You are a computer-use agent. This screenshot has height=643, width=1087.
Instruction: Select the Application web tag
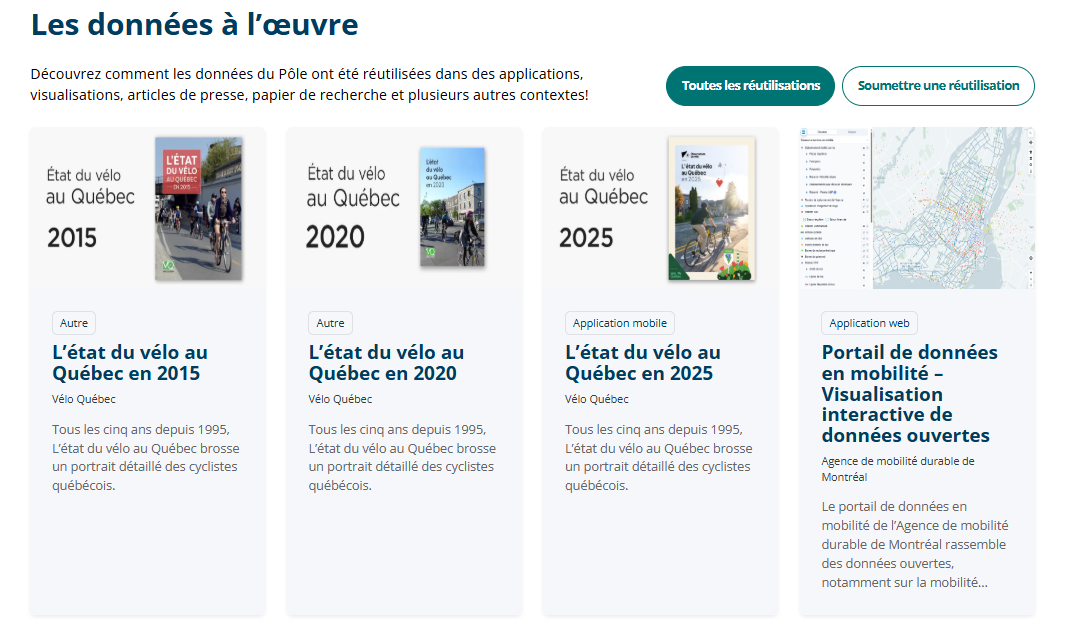[869, 323]
